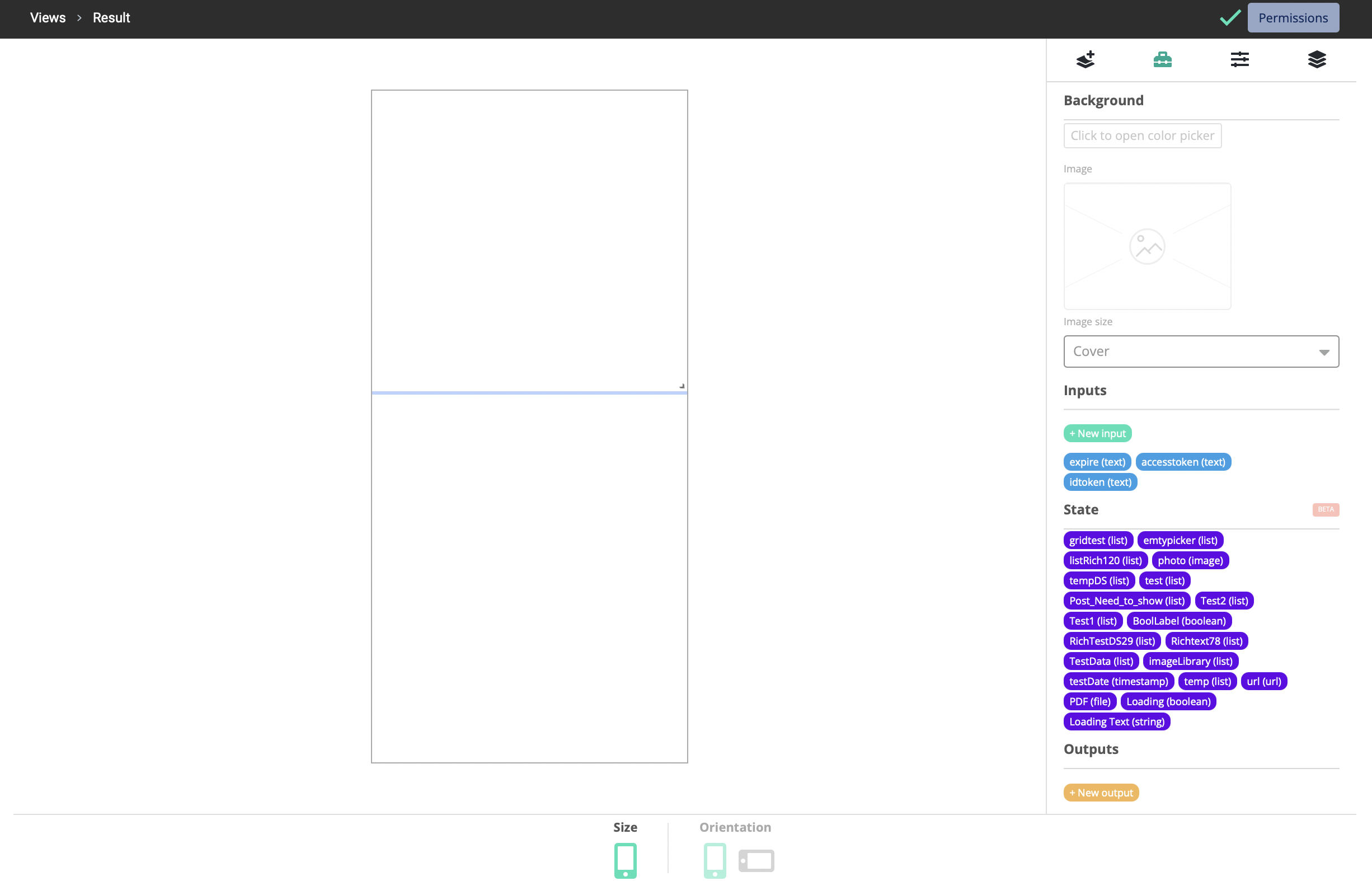Select the expire text input state tag
This screenshot has width=1372, height=881.
click(1097, 461)
